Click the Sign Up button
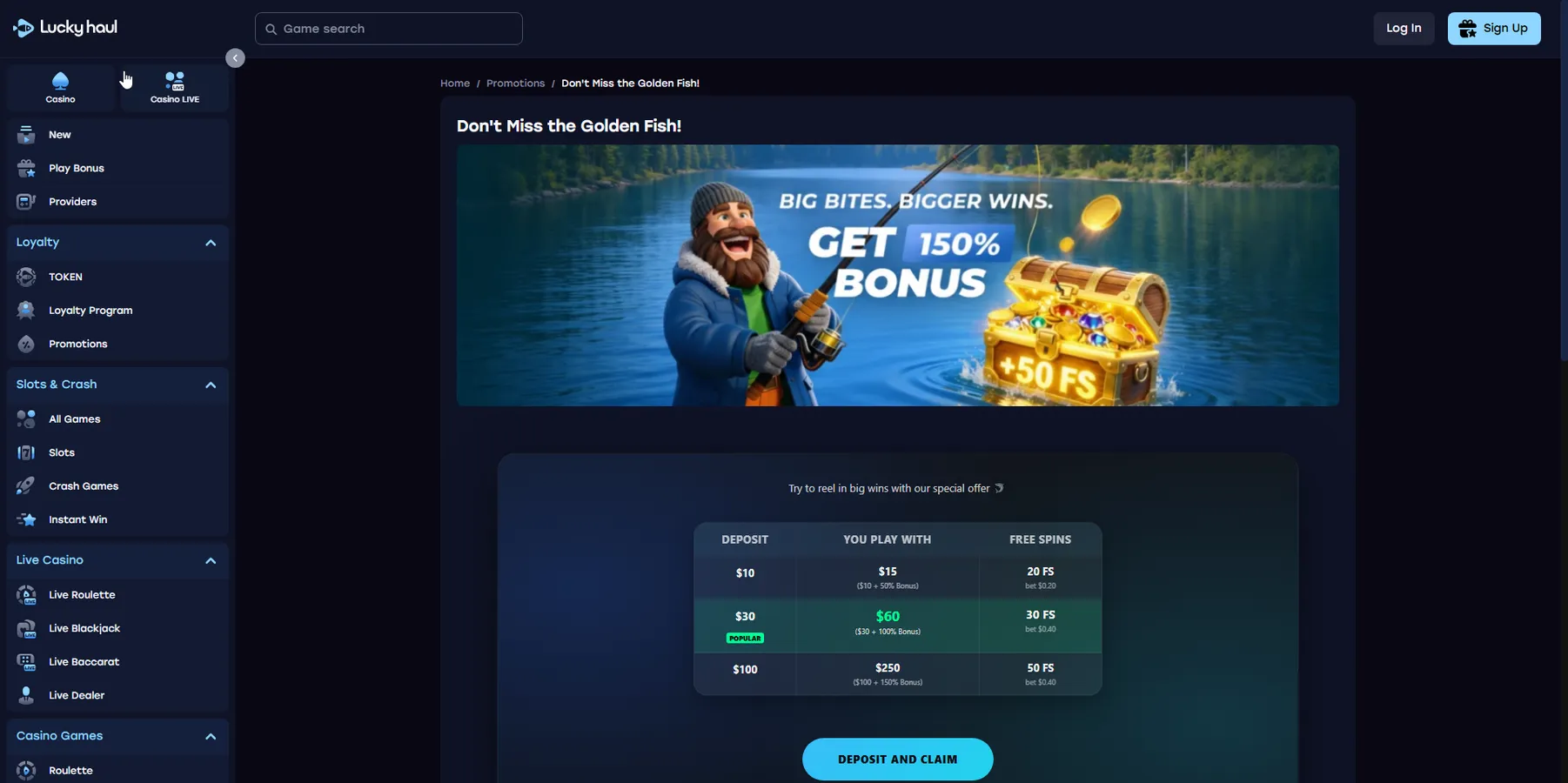The height and width of the screenshot is (783, 1568). click(x=1494, y=29)
